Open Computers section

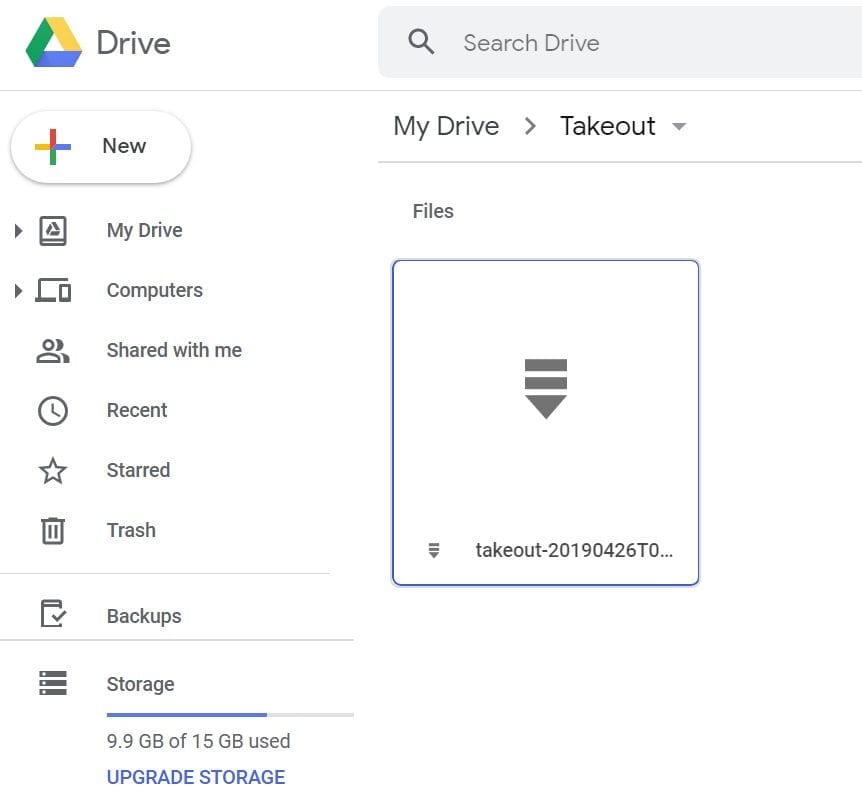(x=154, y=290)
